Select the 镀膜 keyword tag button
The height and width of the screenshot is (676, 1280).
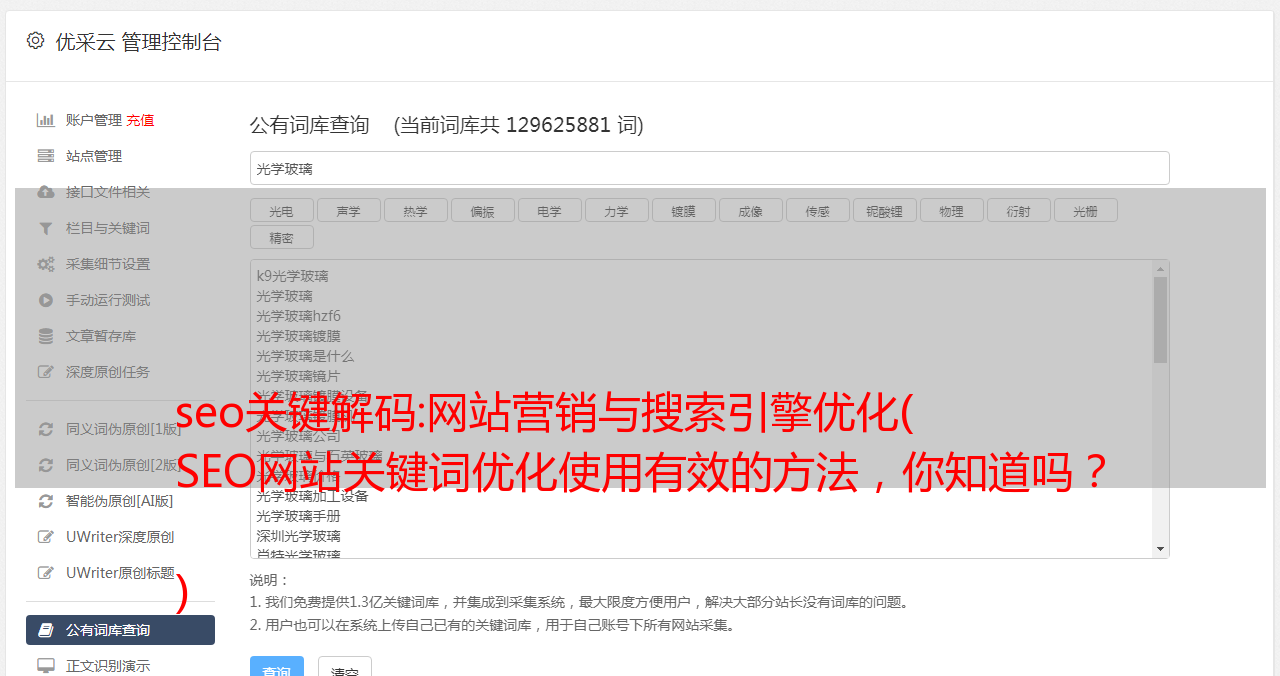pyautogui.click(x=684, y=211)
